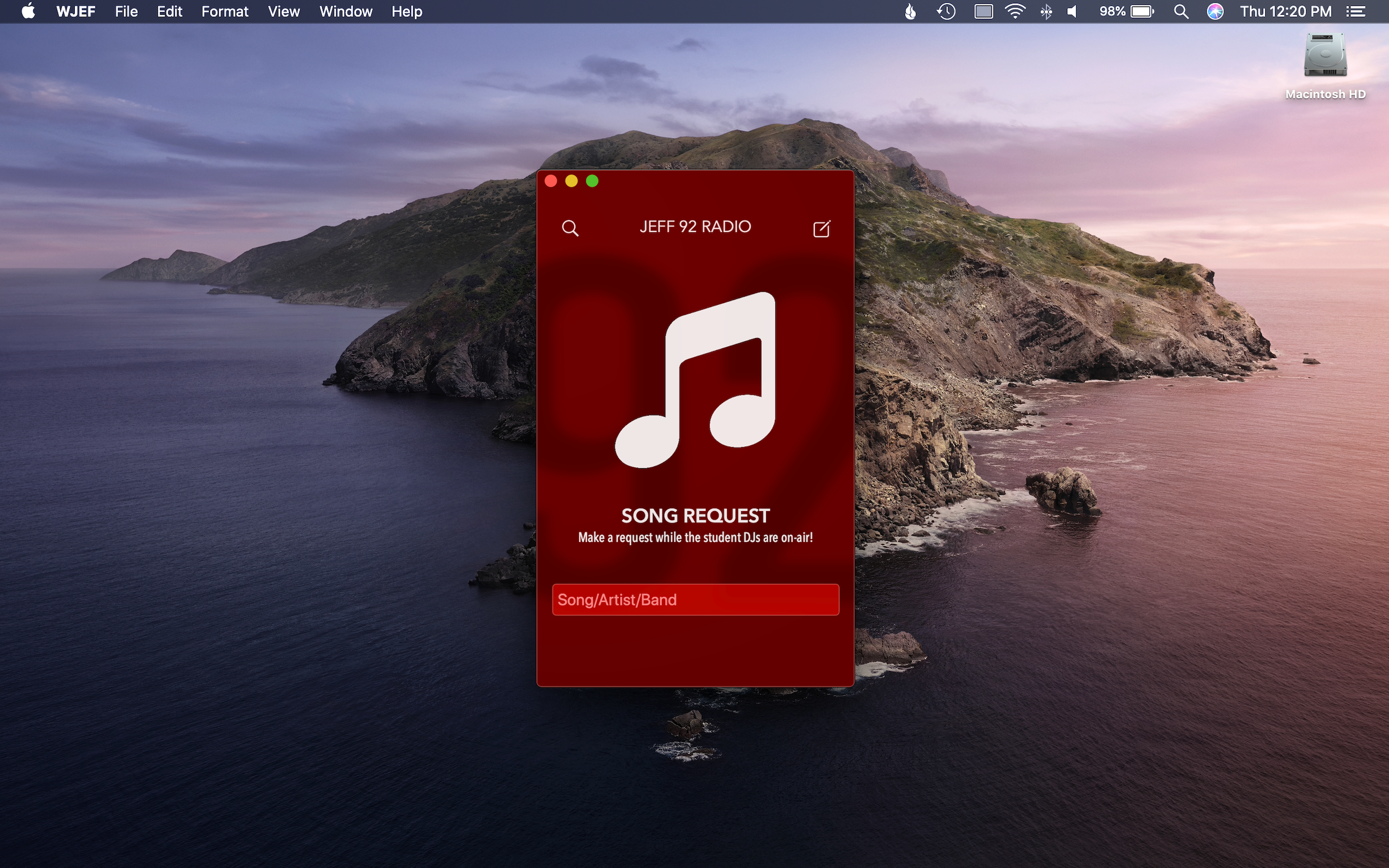Click the clock showing Thu 12:20 PM

[x=1285, y=11]
